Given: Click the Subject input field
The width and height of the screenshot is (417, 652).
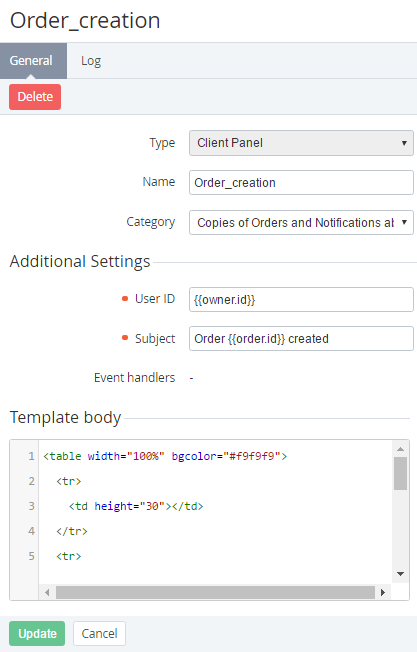Looking at the screenshot, I should [301, 338].
